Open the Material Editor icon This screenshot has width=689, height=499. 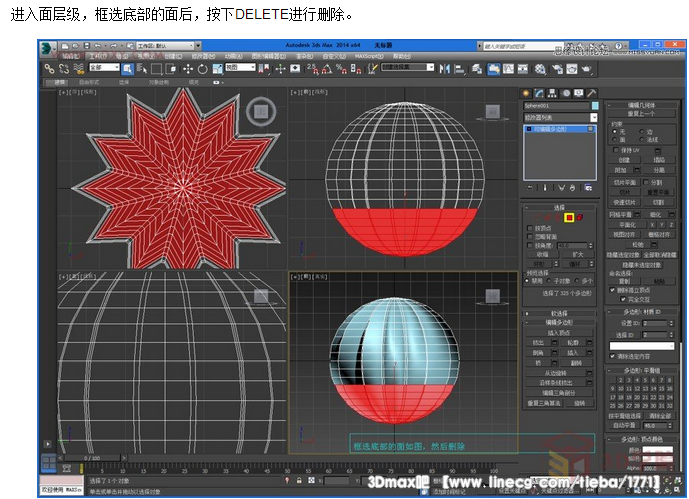tap(540, 69)
